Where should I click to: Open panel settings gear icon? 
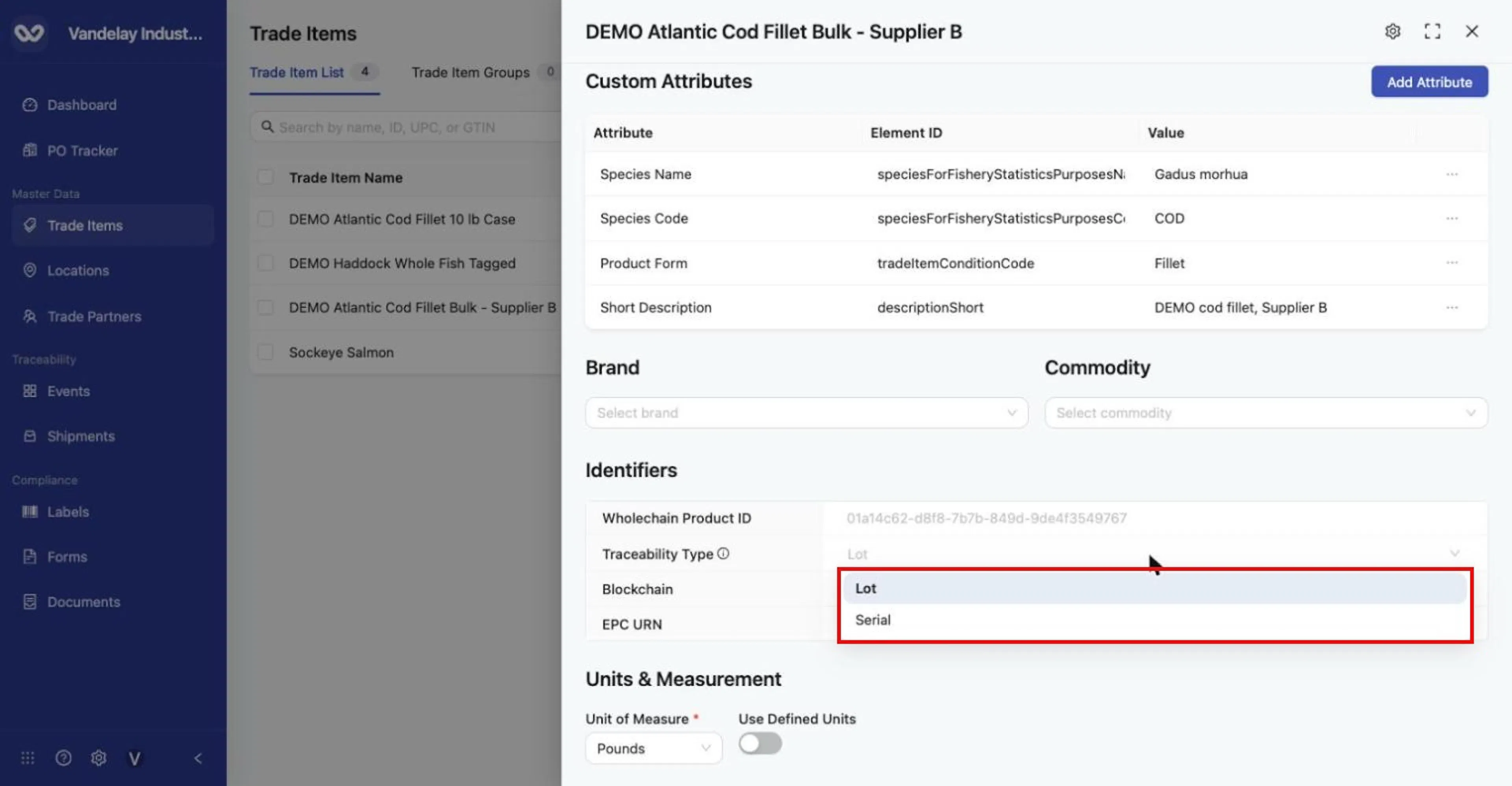coord(1392,31)
